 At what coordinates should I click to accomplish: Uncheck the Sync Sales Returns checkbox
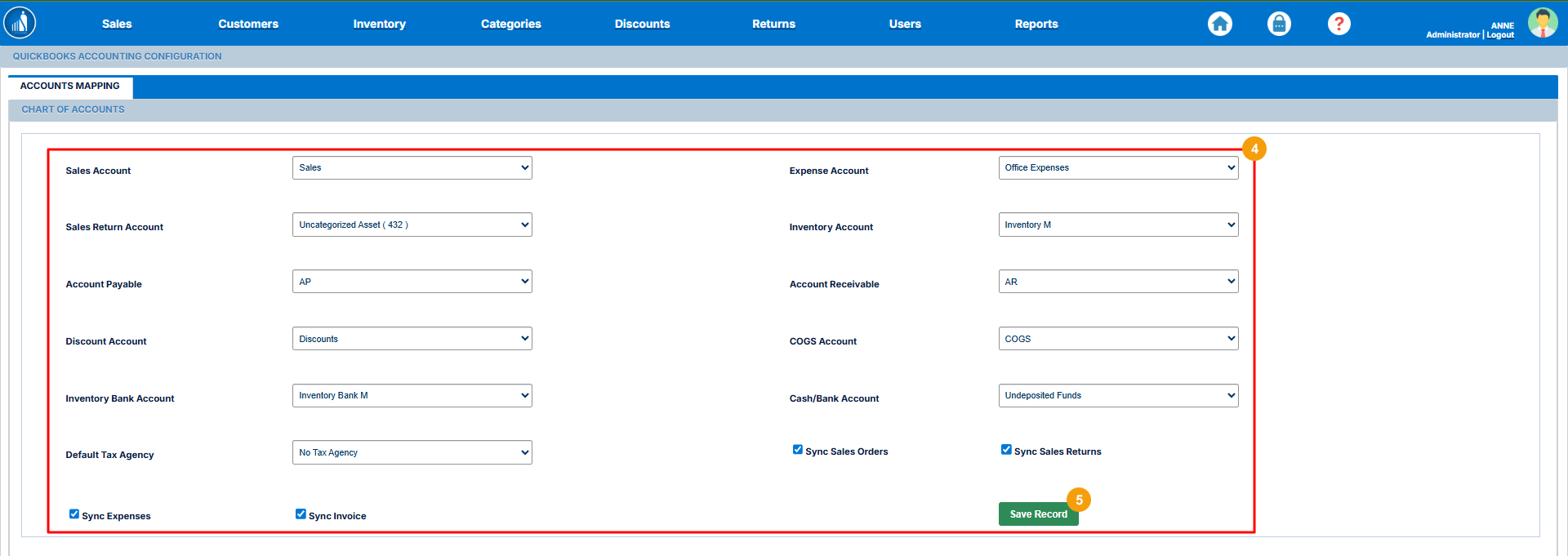tap(1006, 450)
